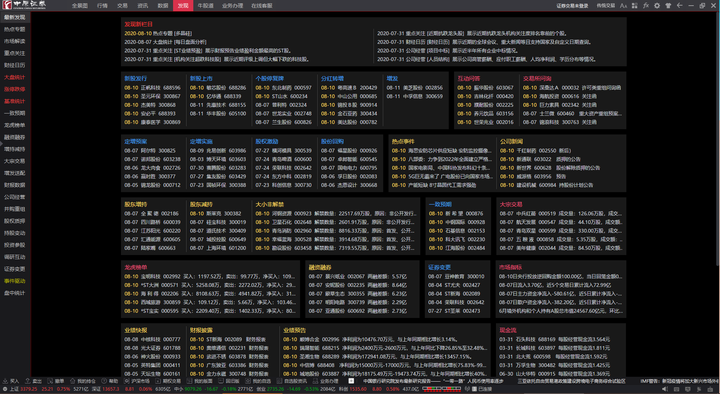This screenshot has width=720, height=394.
Task: Click the vertical scrollbar on right edge
Action: 718,138
